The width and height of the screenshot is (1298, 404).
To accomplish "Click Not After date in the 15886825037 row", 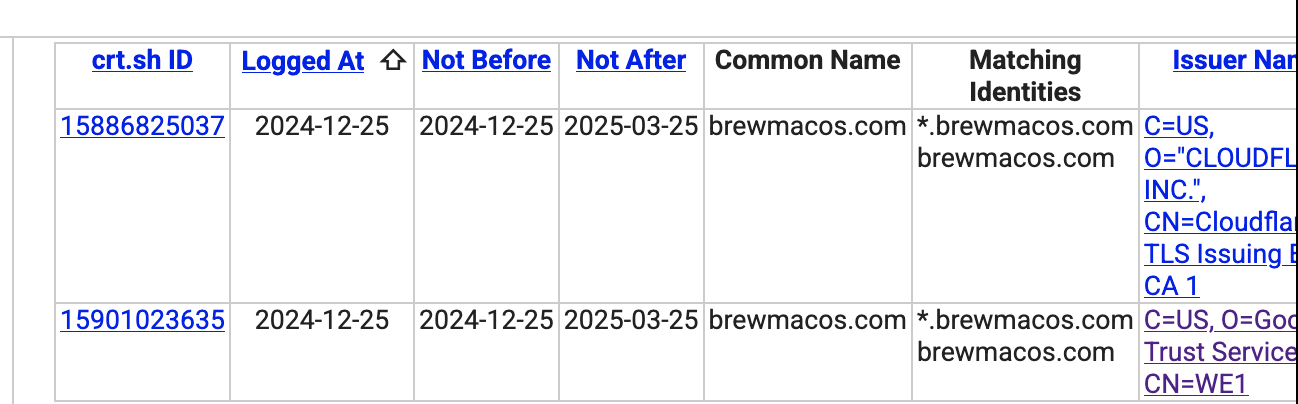I will (631, 127).
